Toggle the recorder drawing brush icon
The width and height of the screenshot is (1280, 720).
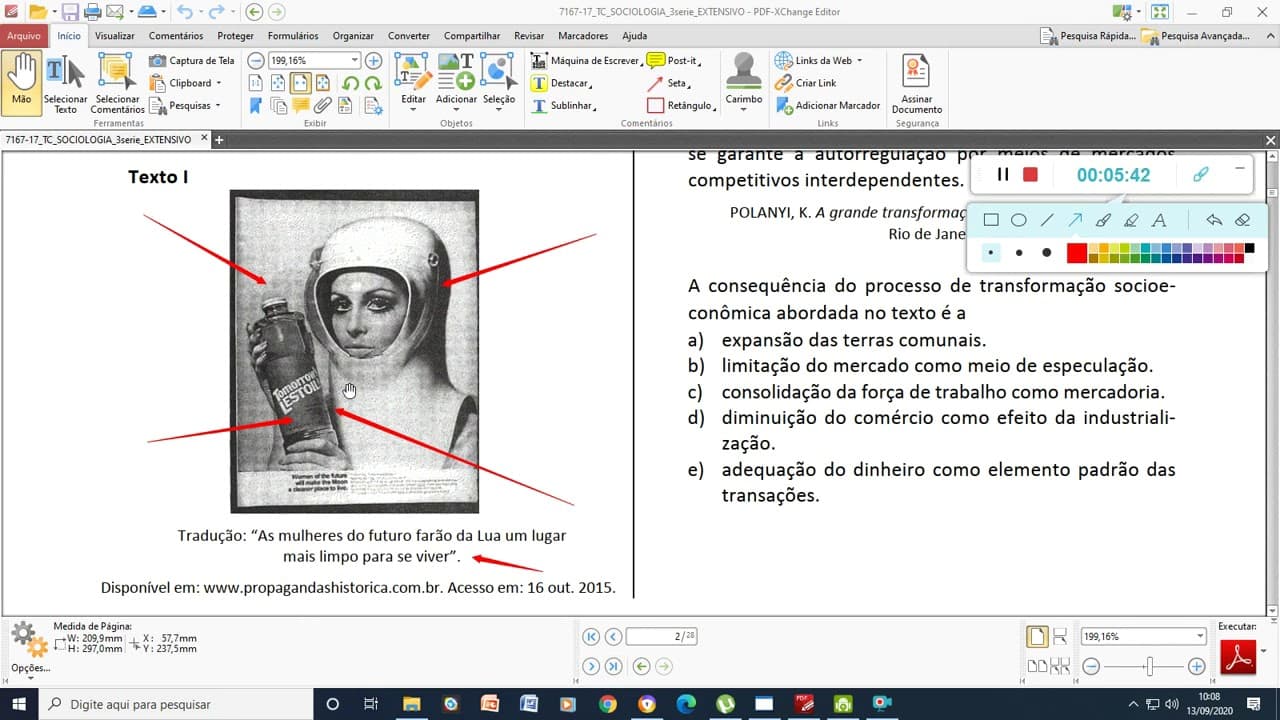(1201, 174)
